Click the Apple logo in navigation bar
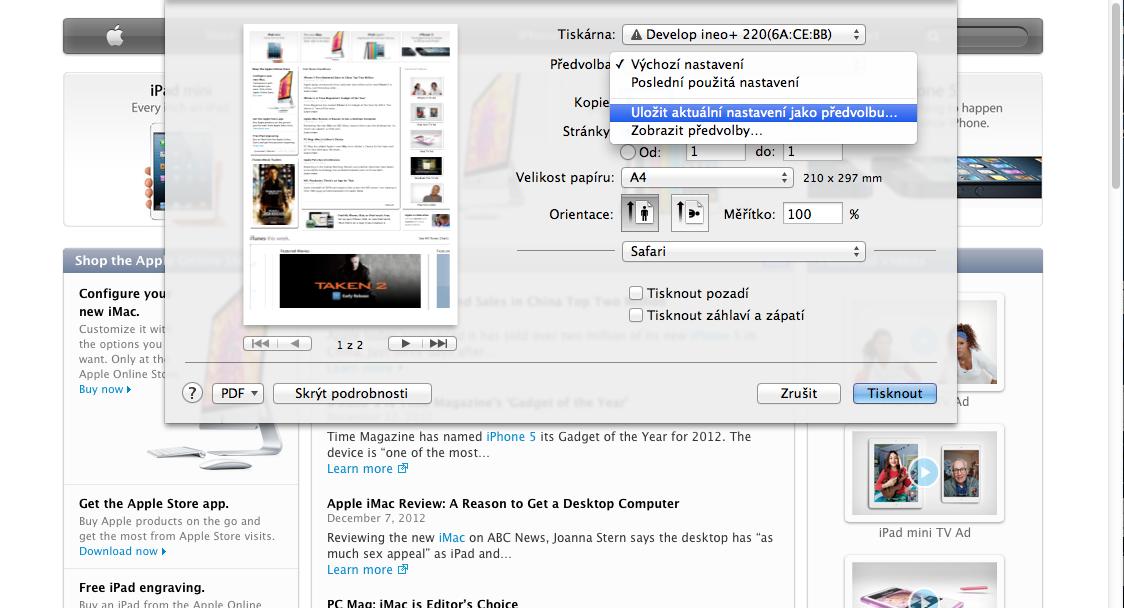 [x=115, y=36]
